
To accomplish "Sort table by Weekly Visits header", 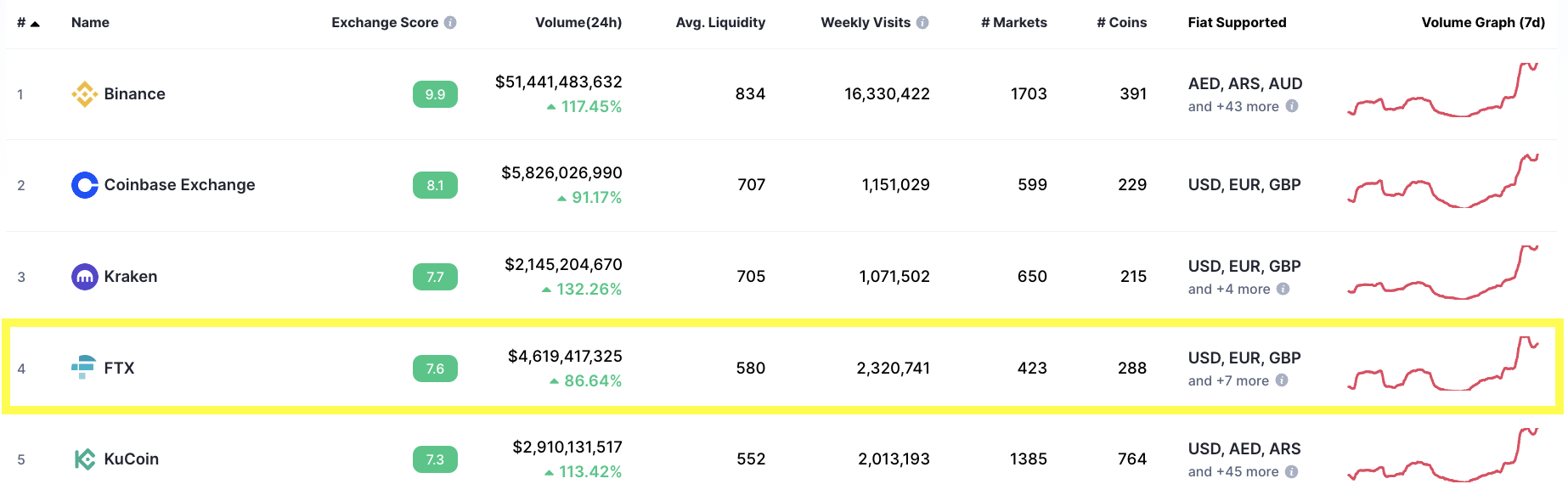I will tap(866, 23).
